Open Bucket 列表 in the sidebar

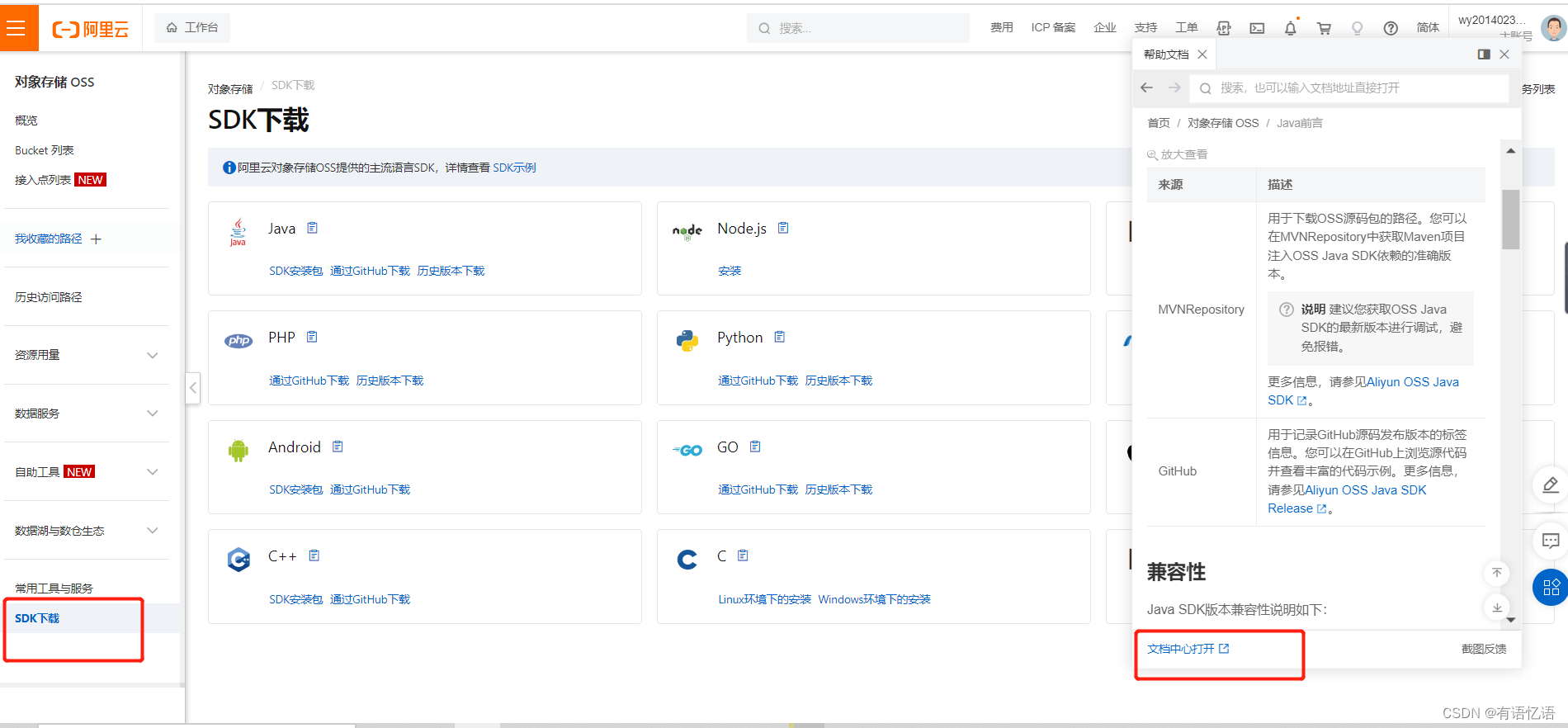(45, 150)
